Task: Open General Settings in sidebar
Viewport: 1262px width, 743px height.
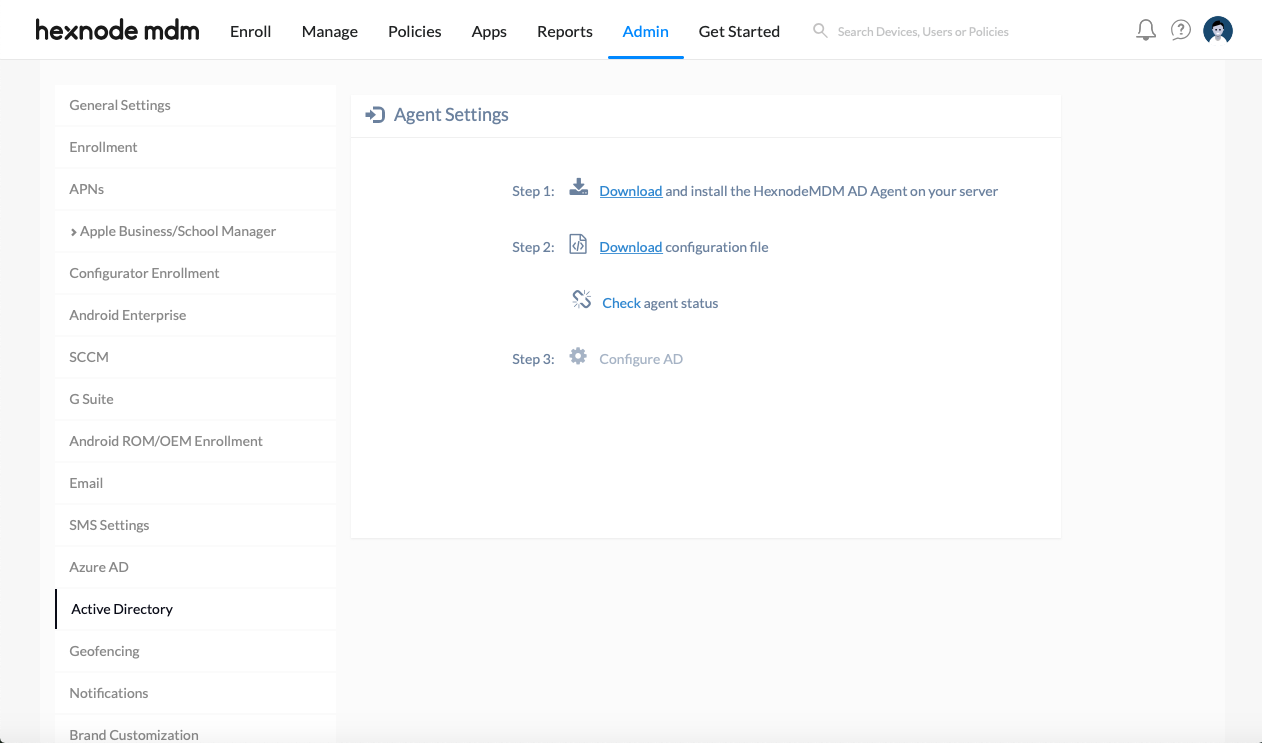Action: tap(196, 105)
